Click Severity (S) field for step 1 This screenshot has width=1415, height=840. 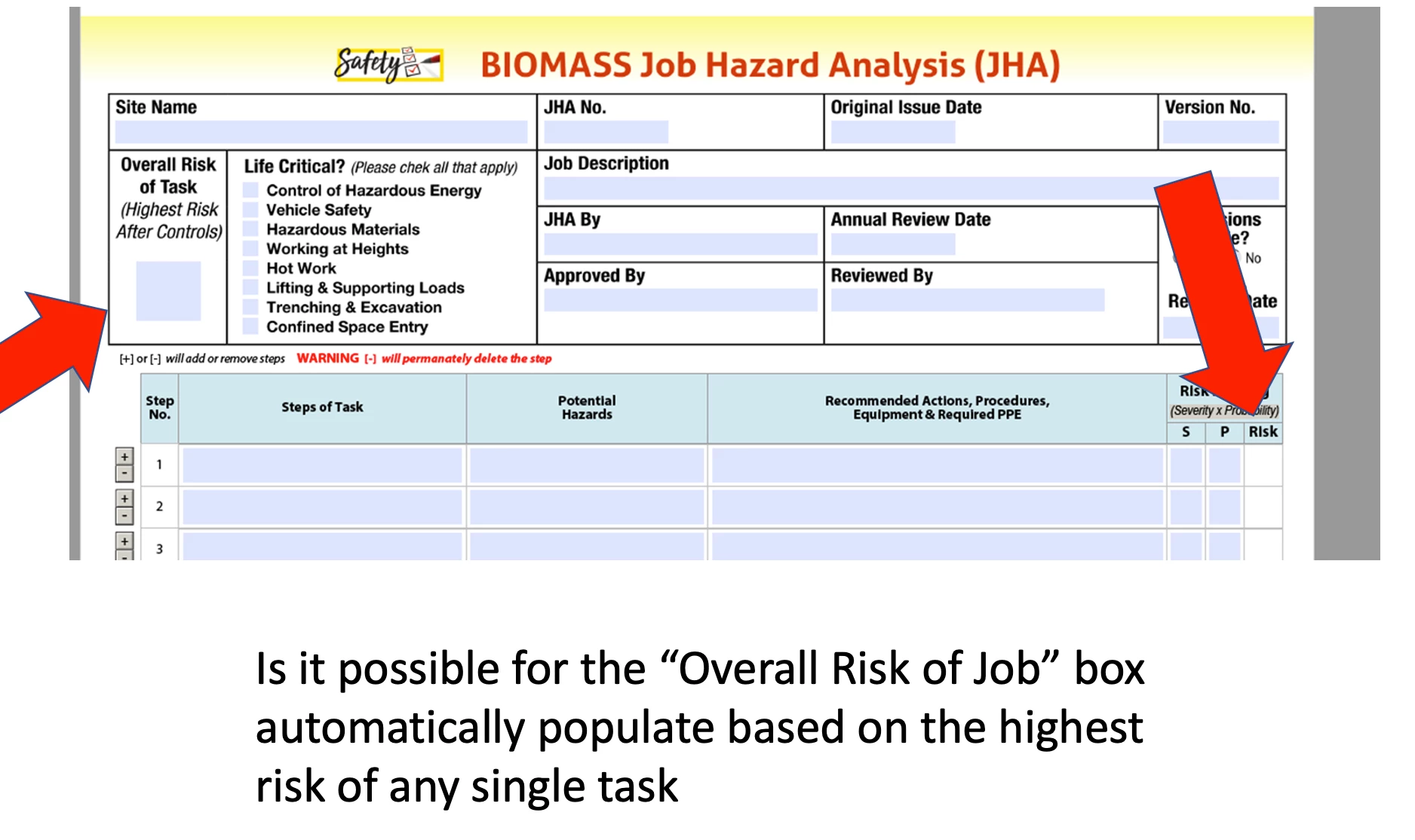[1186, 465]
